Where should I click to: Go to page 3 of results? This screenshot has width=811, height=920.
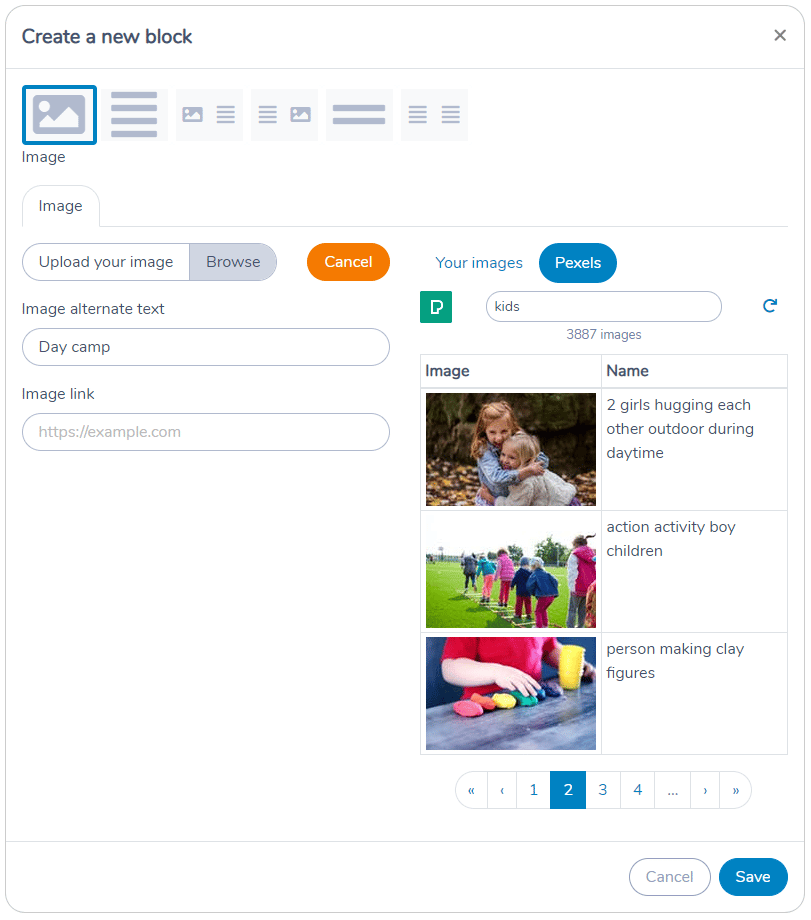603,790
